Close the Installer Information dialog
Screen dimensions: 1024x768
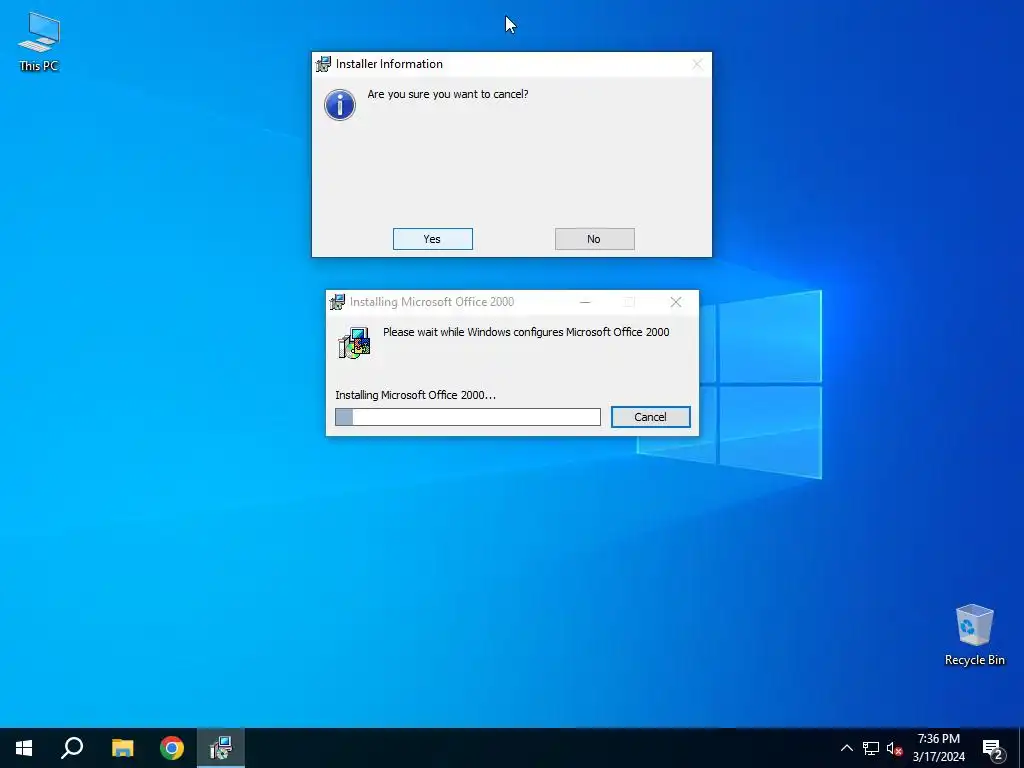coord(697,64)
